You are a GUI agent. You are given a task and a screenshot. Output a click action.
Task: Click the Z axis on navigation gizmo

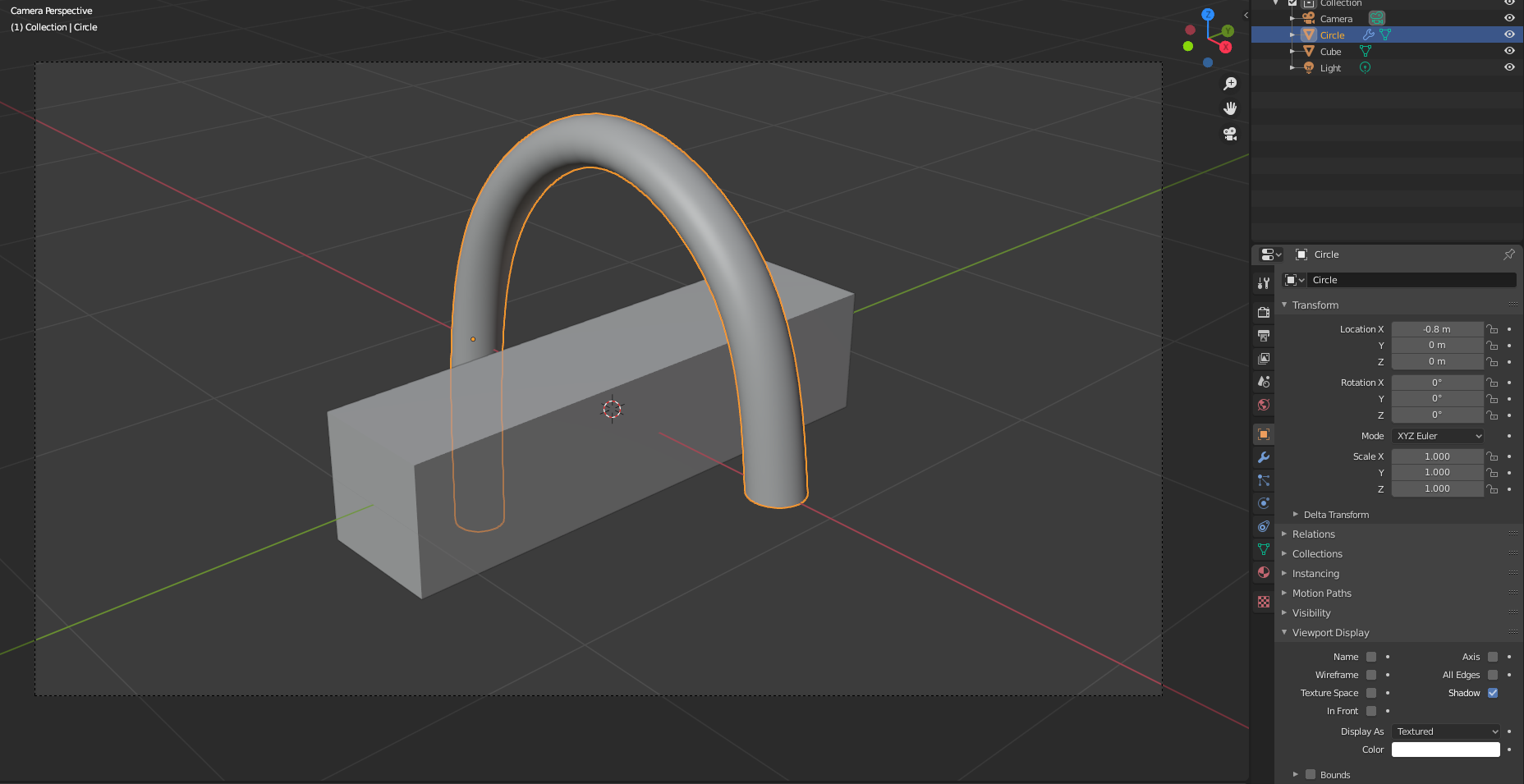(x=1208, y=15)
